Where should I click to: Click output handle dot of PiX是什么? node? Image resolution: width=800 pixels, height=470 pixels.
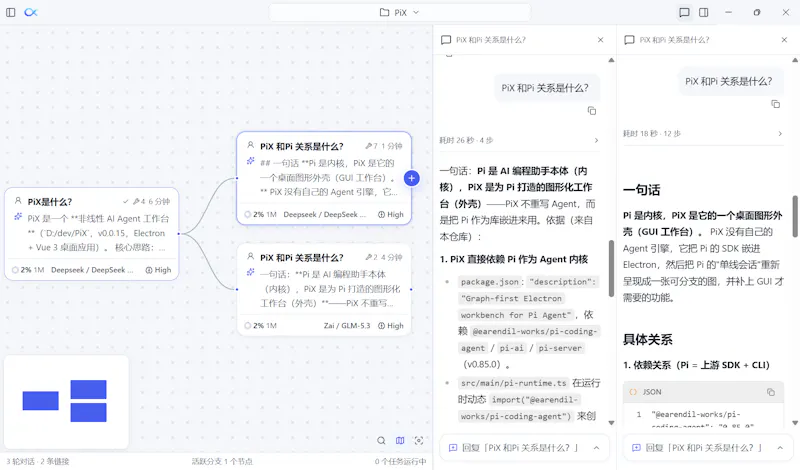pyautogui.click(x=179, y=234)
